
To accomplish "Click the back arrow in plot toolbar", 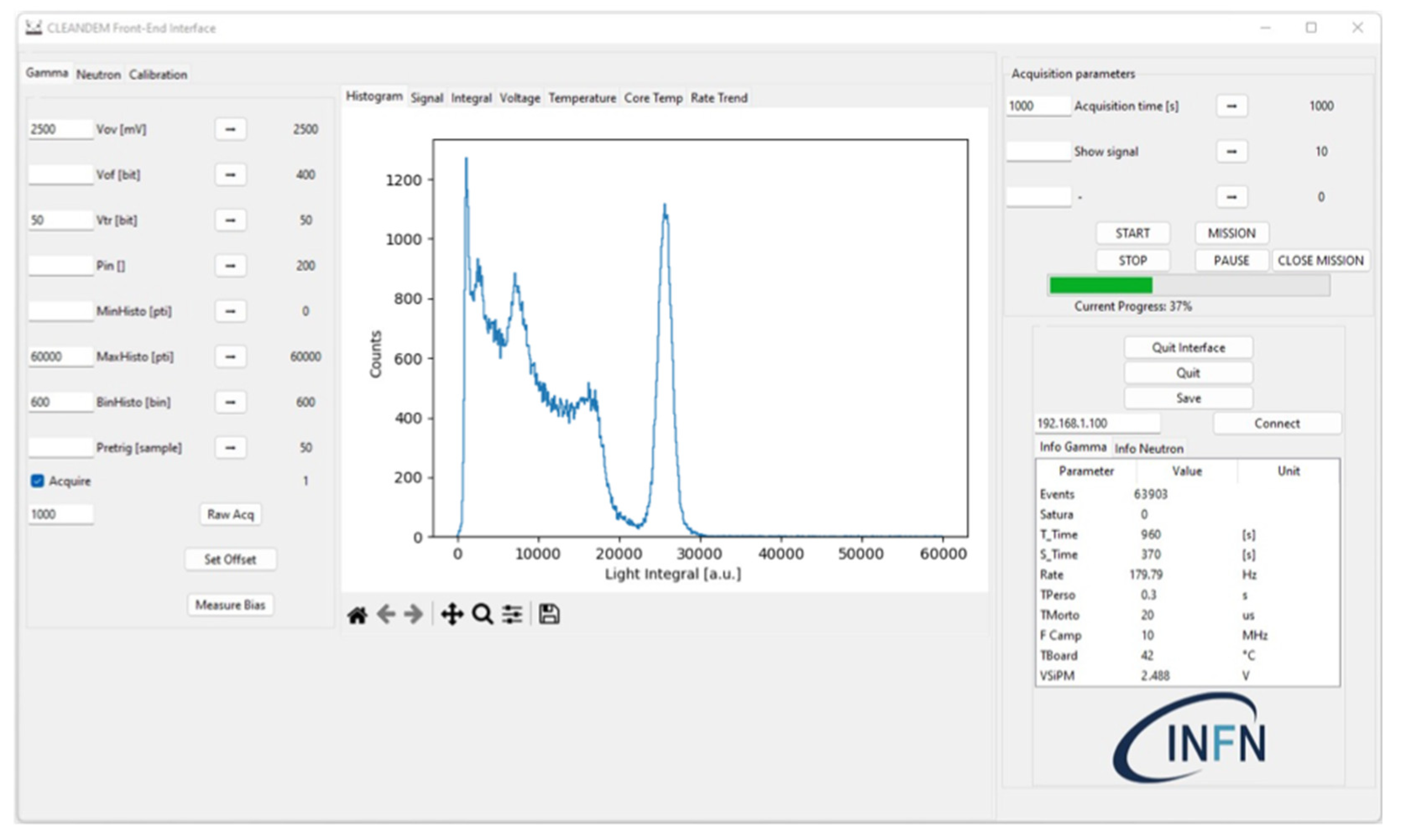I will [386, 614].
